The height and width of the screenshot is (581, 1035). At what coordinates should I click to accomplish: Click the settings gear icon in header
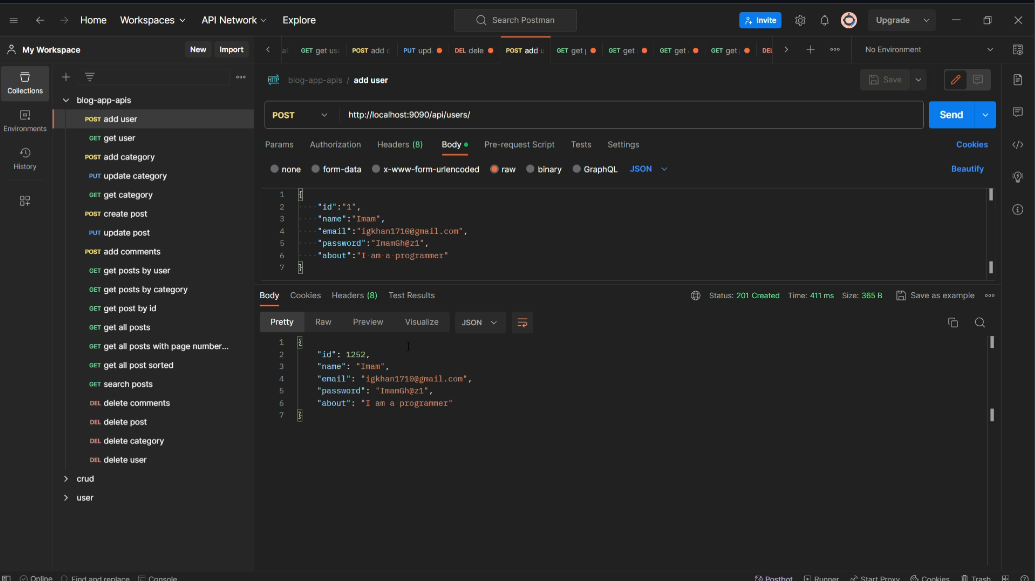(x=800, y=20)
